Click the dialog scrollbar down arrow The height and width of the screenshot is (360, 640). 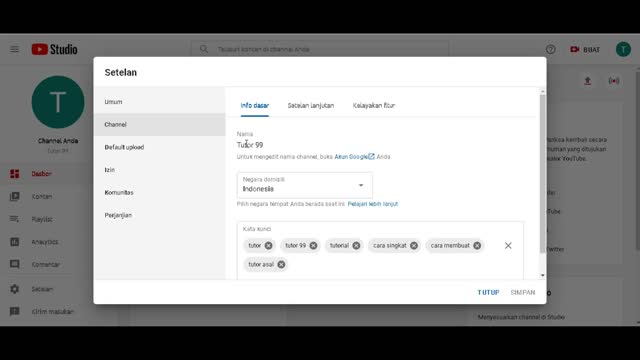pyautogui.click(x=542, y=276)
